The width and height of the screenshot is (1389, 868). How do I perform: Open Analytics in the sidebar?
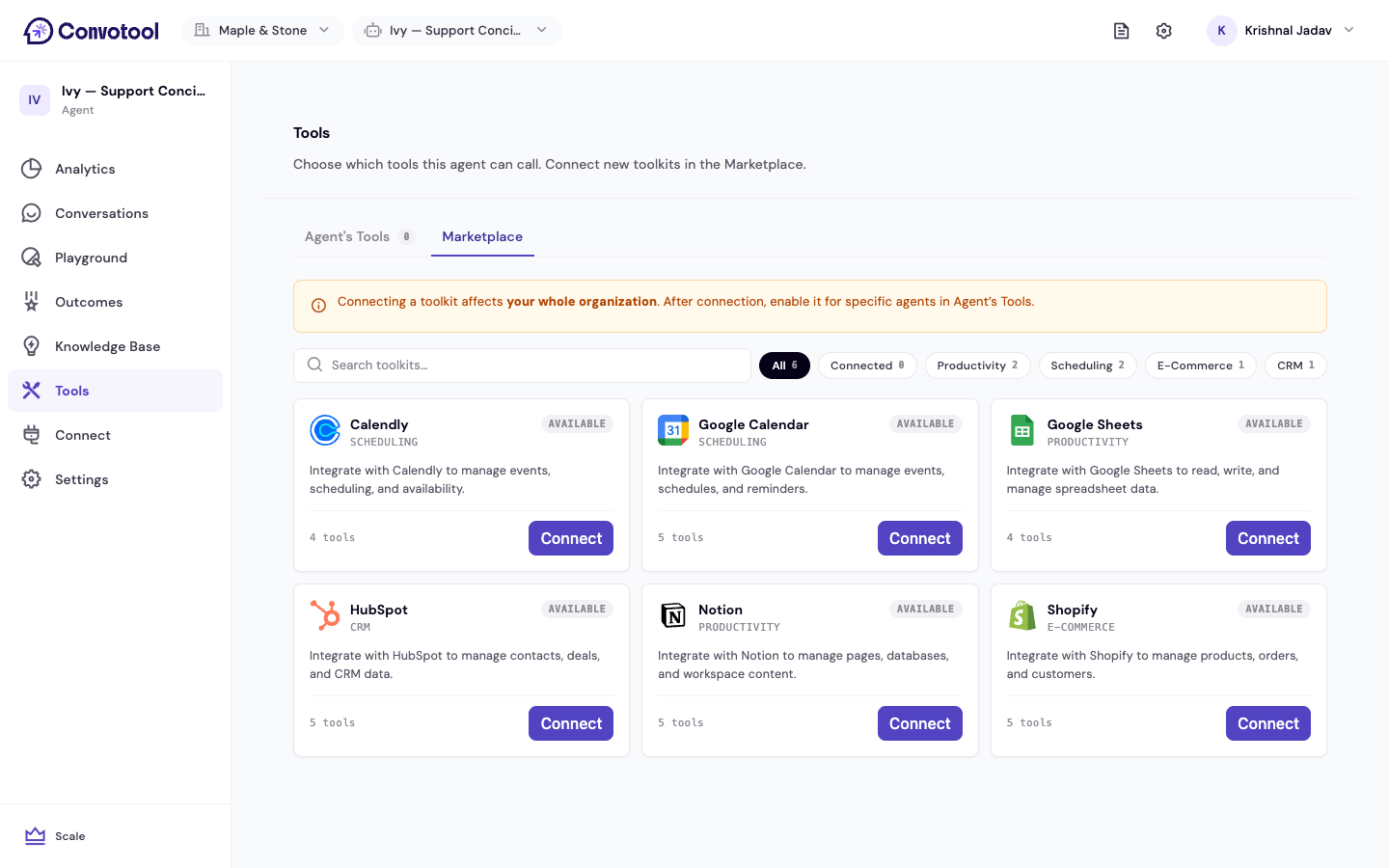coord(115,169)
